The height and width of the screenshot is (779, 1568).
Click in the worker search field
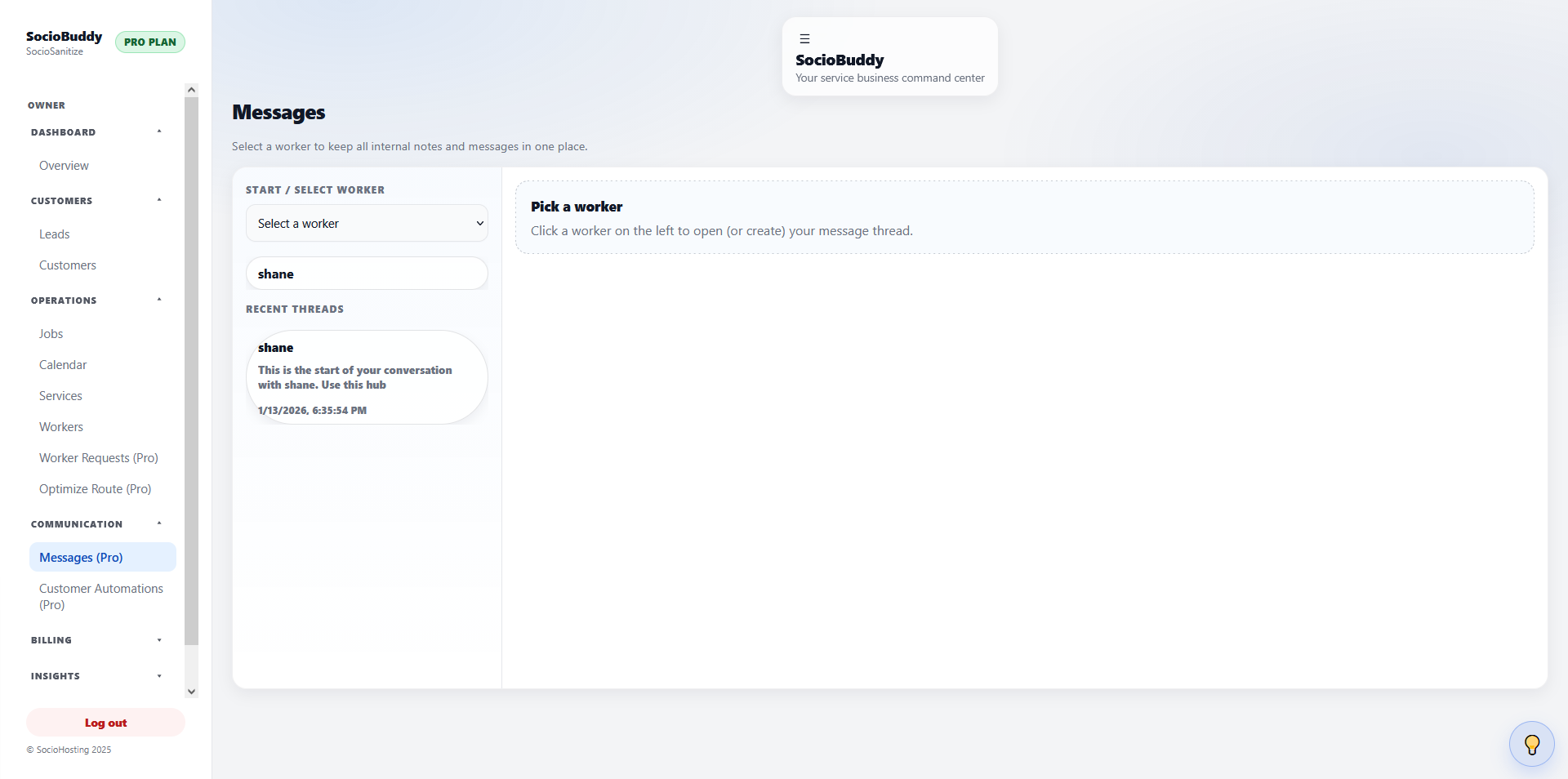tap(366, 274)
